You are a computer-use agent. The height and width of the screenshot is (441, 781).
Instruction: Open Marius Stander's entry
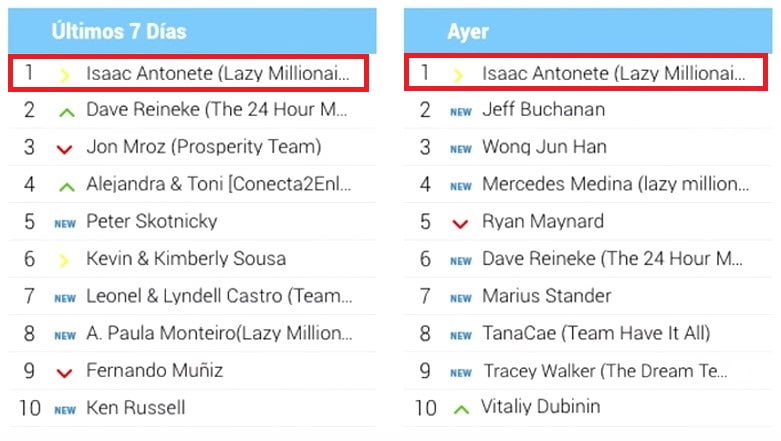(547, 296)
